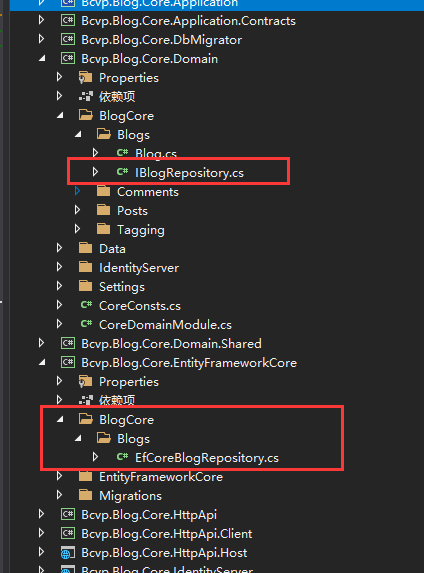Click the Properties folder icon under EntityFrameworkCore project
424x573 pixels.
pyautogui.click(x=86, y=382)
